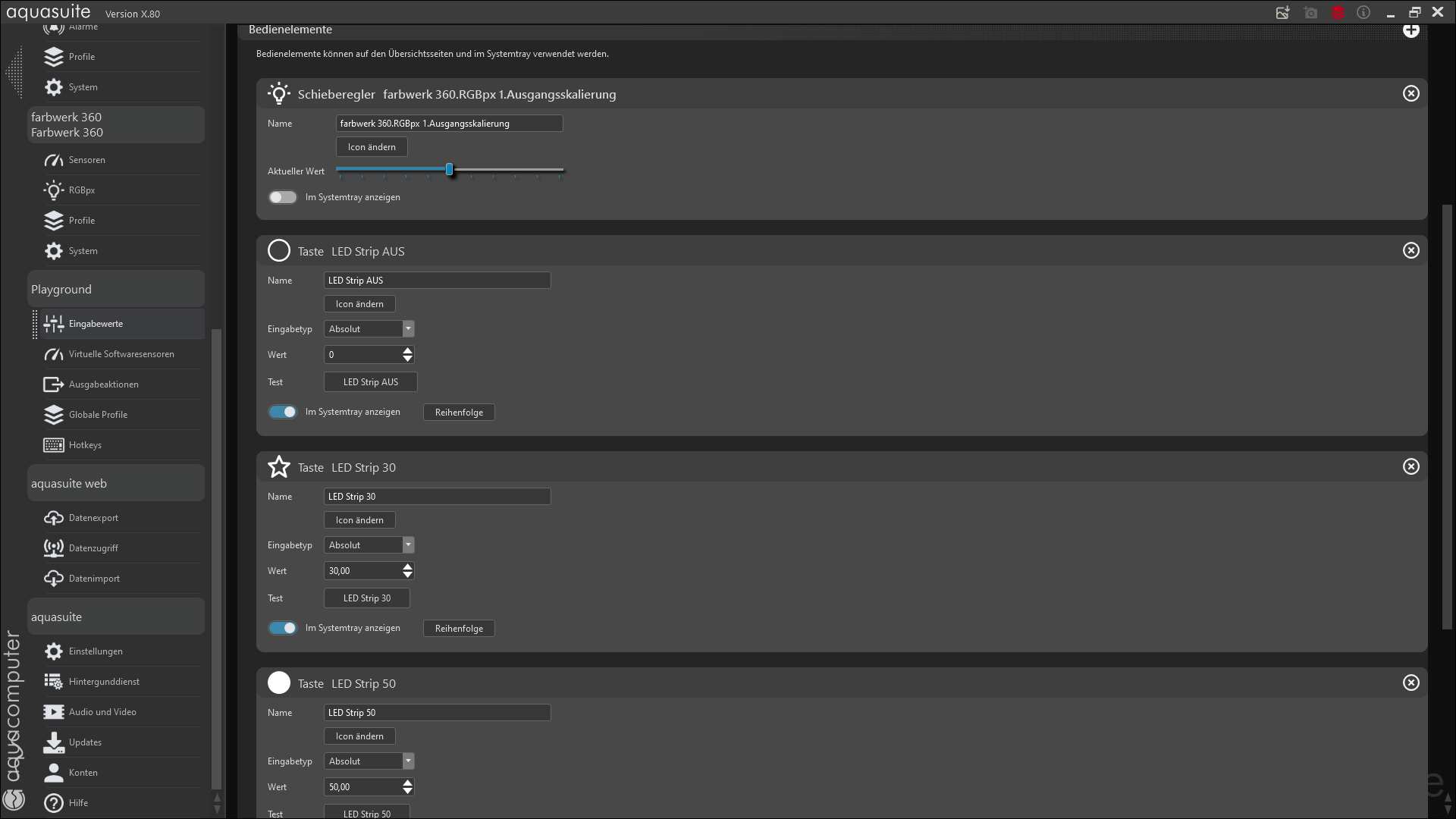The height and width of the screenshot is (819, 1456).
Task: Open the Updates page
Action: pyautogui.click(x=85, y=742)
